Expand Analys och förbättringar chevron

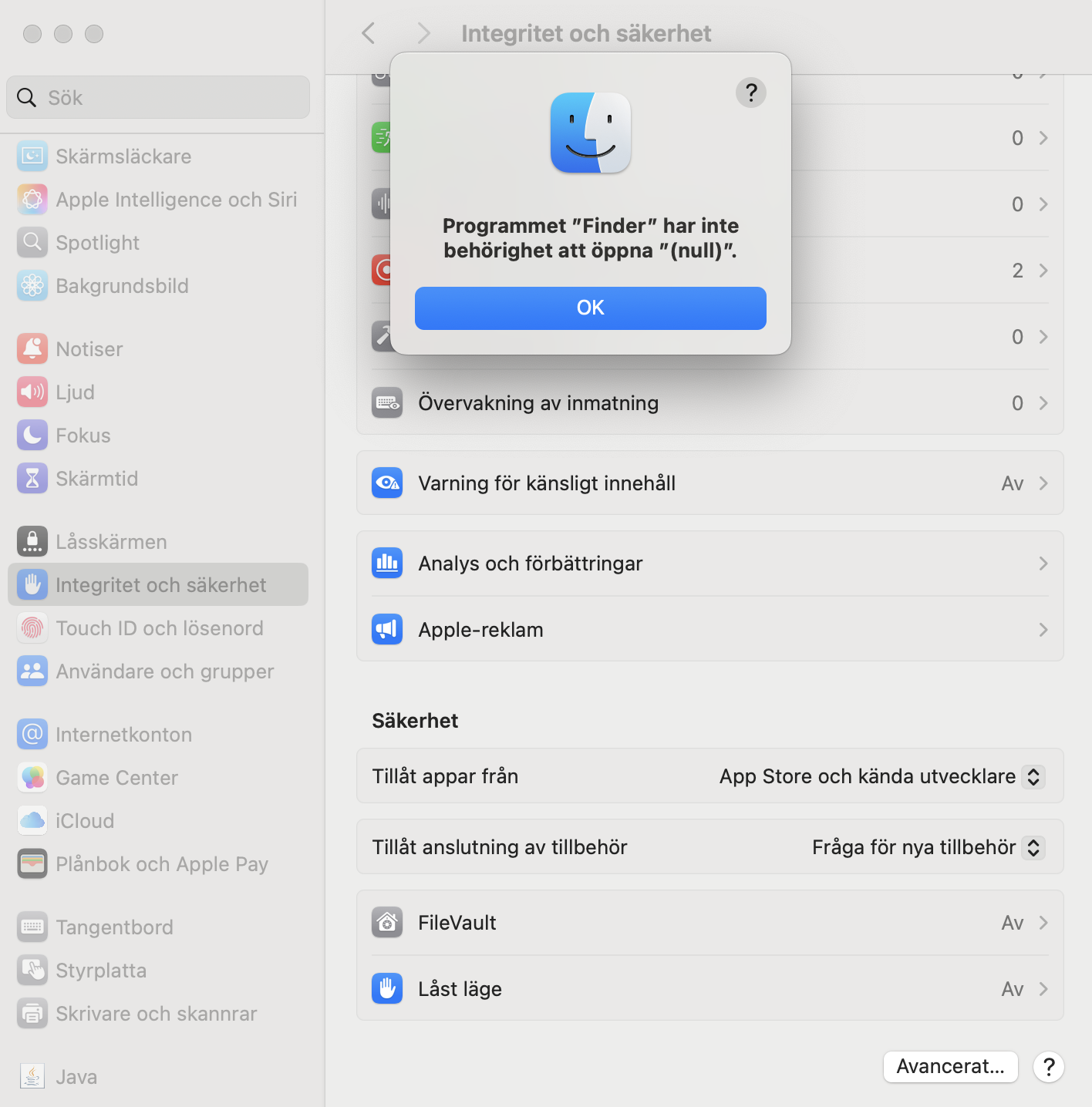(1043, 564)
